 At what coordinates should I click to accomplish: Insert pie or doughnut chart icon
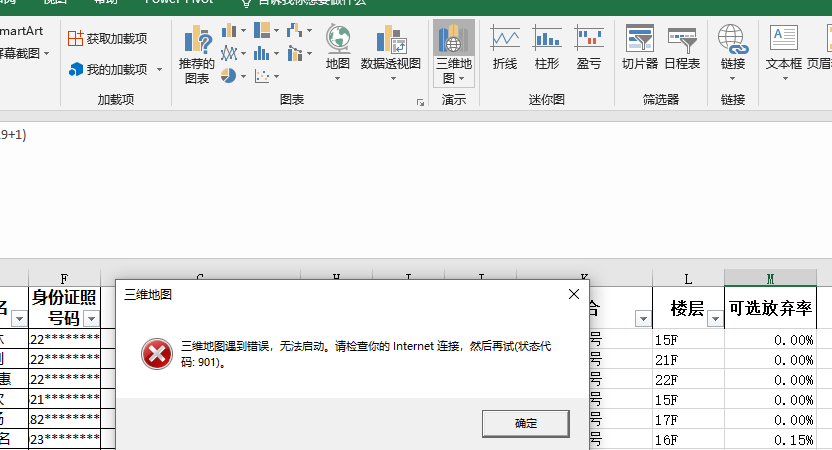(x=229, y=76)
